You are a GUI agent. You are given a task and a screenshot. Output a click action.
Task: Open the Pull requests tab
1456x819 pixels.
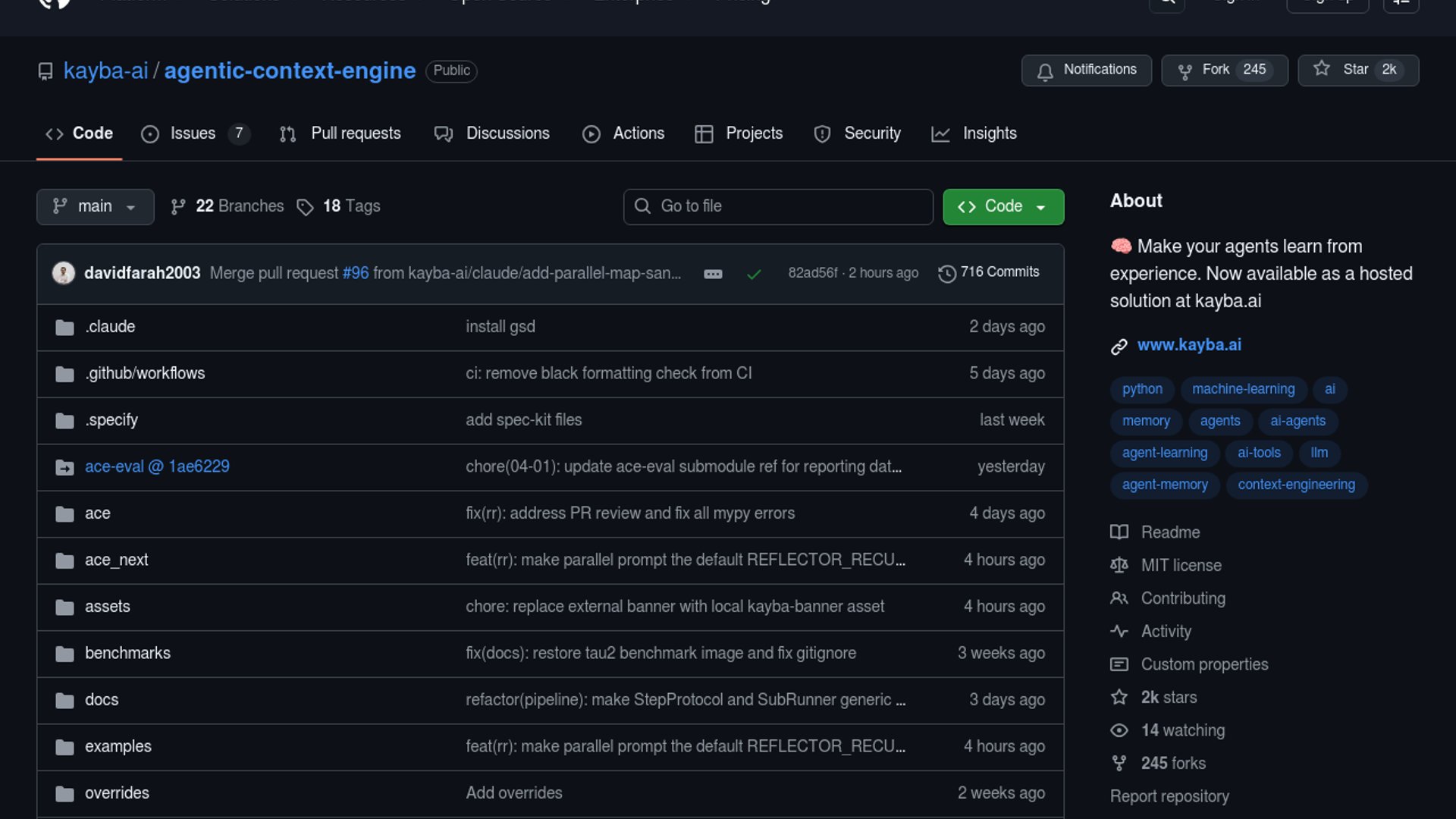[340, 133]
